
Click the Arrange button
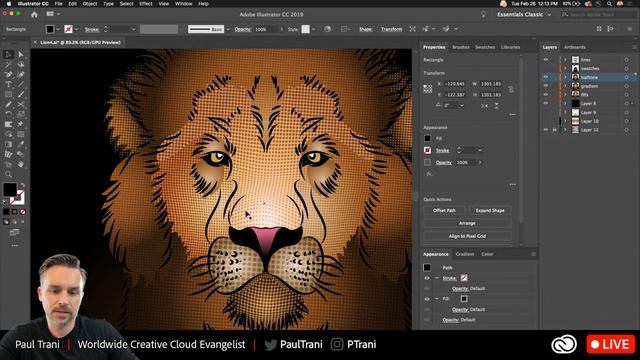pos(467,223)
